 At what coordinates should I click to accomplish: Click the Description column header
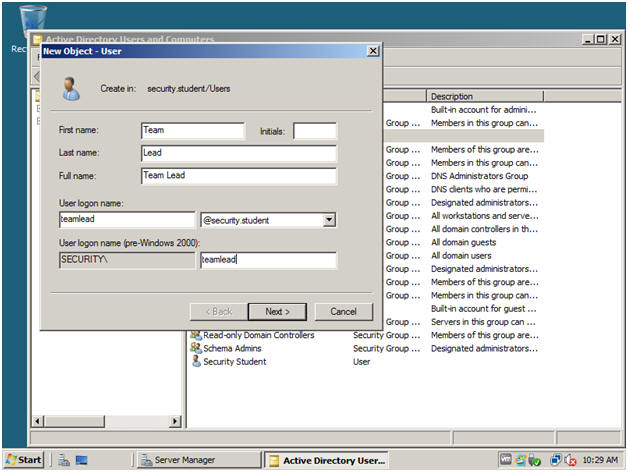point(485,96)
